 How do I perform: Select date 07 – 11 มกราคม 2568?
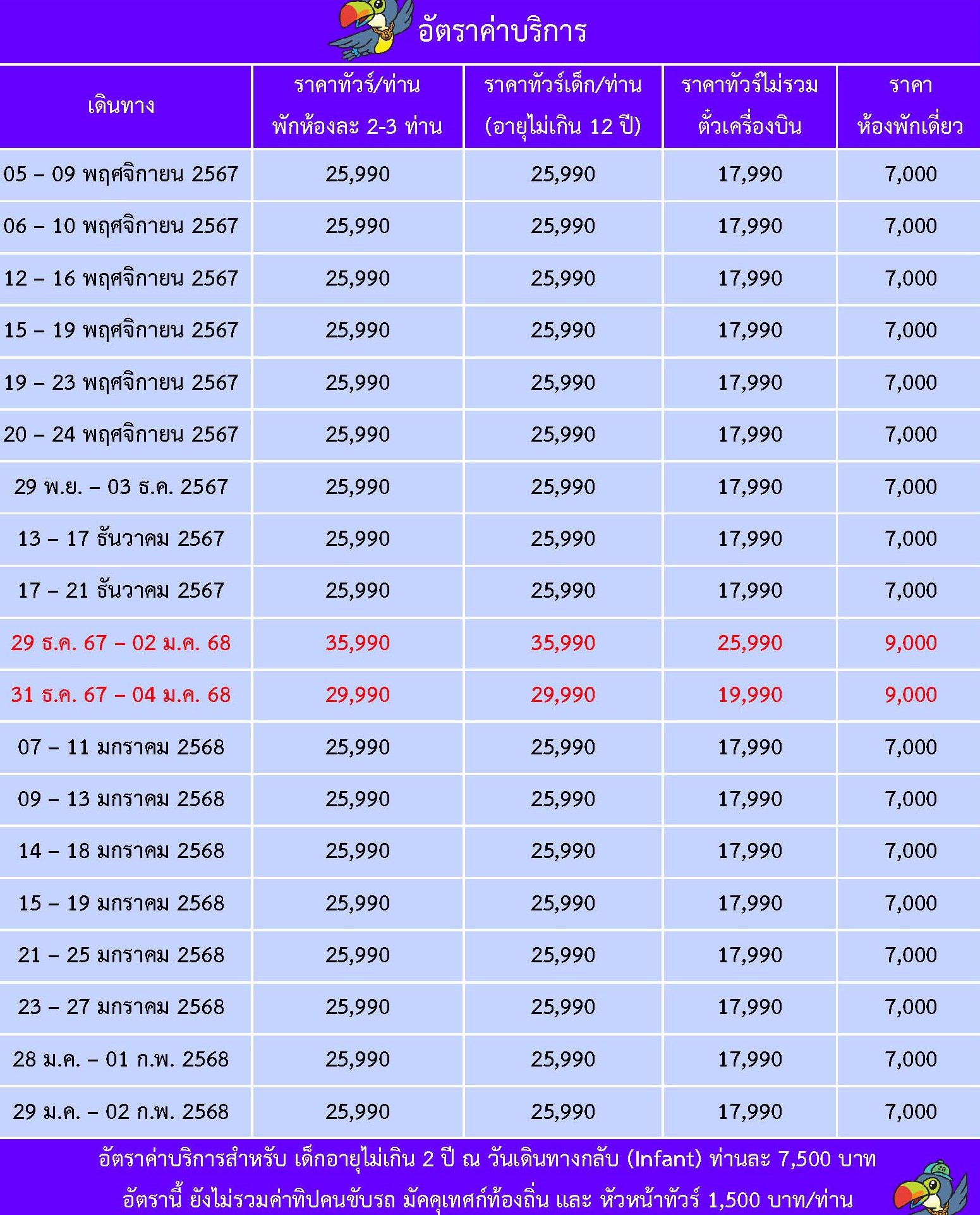121,747
